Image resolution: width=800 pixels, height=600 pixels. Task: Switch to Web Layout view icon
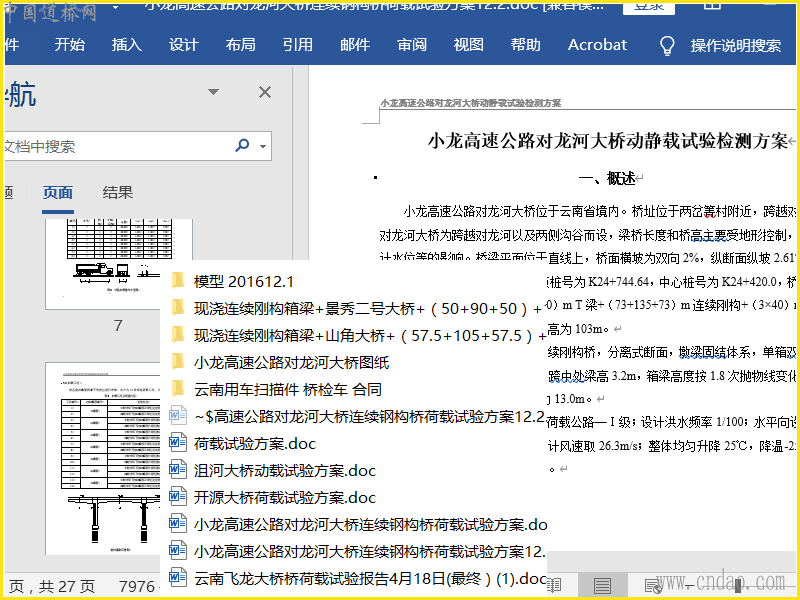652,585
